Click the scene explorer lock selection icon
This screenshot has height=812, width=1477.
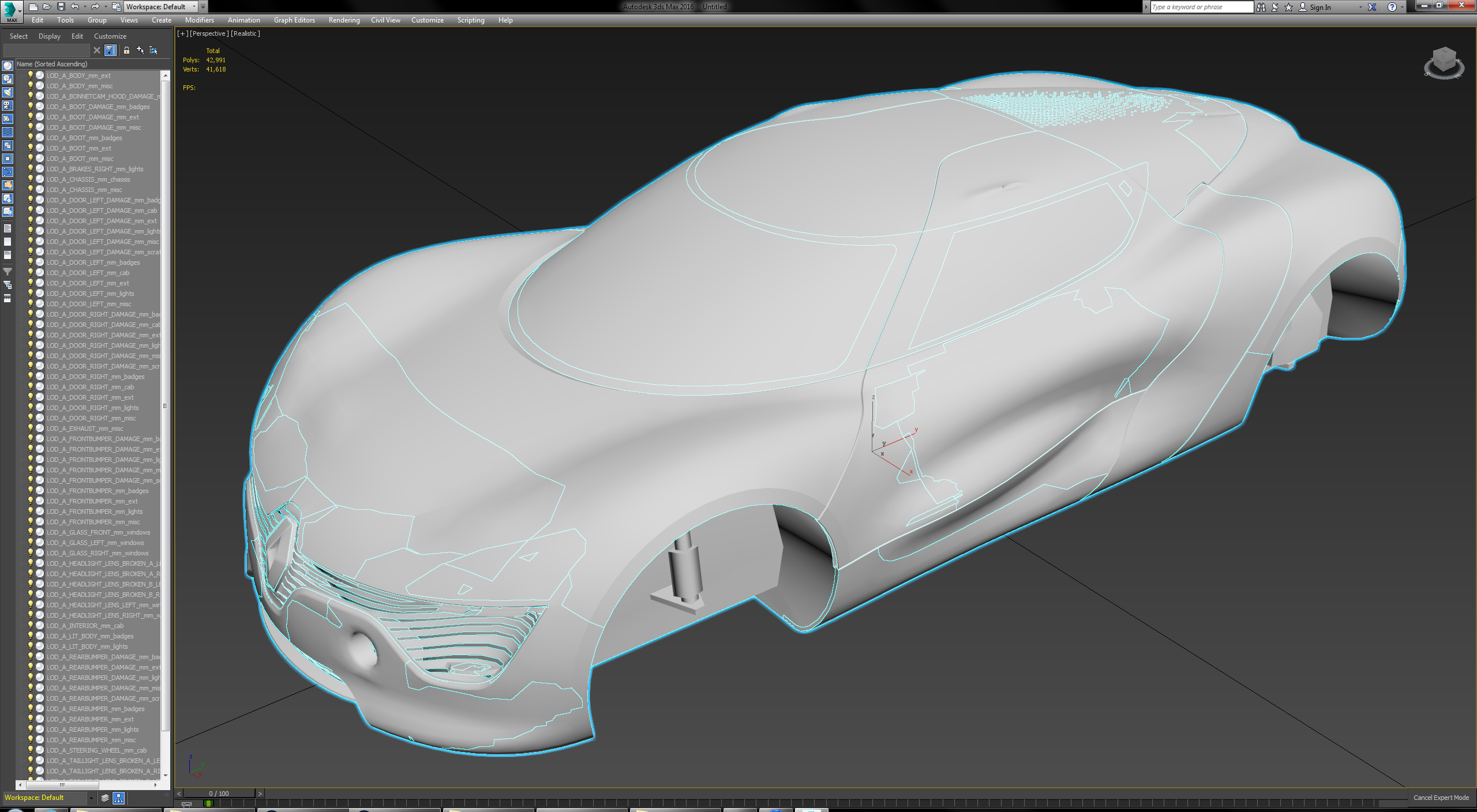click(x=126, y=50)
